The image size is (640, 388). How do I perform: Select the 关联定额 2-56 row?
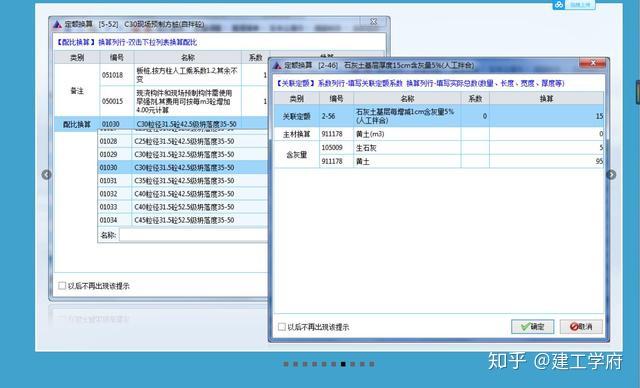[439, 116]
